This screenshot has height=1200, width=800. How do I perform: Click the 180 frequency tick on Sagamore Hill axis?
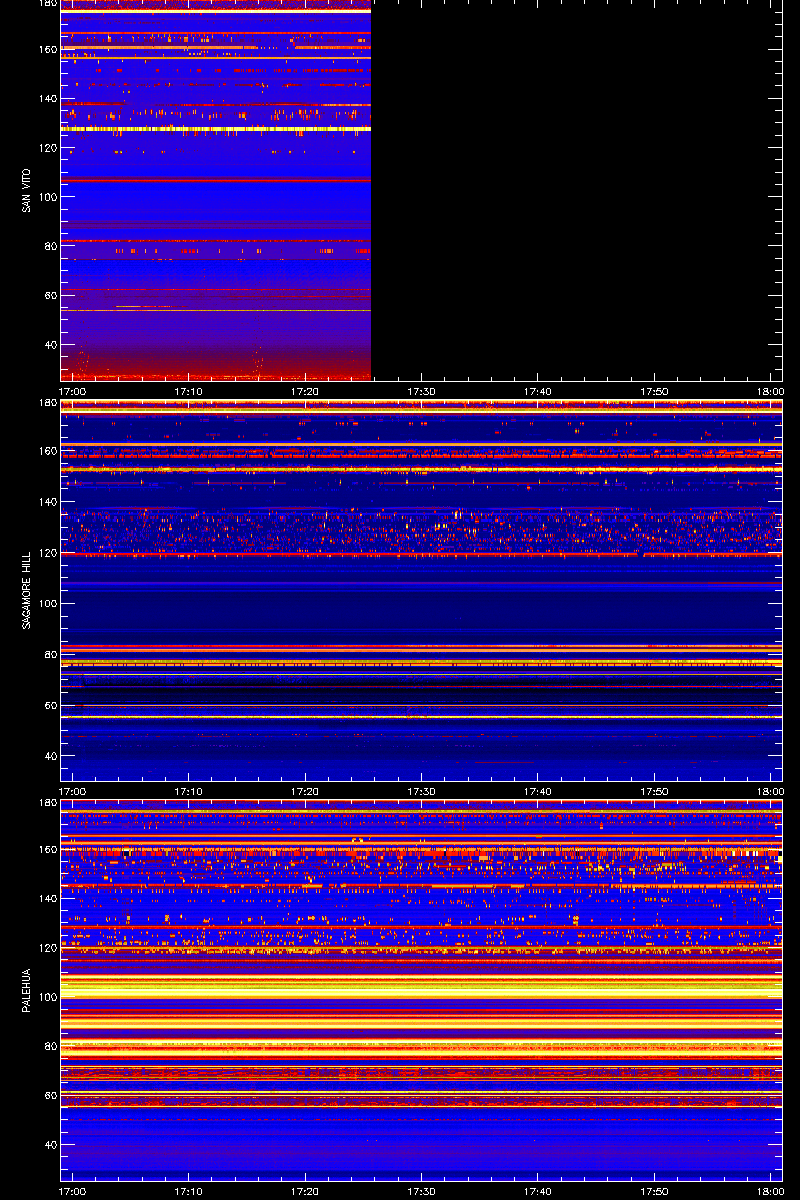click(x=47, y=403)
